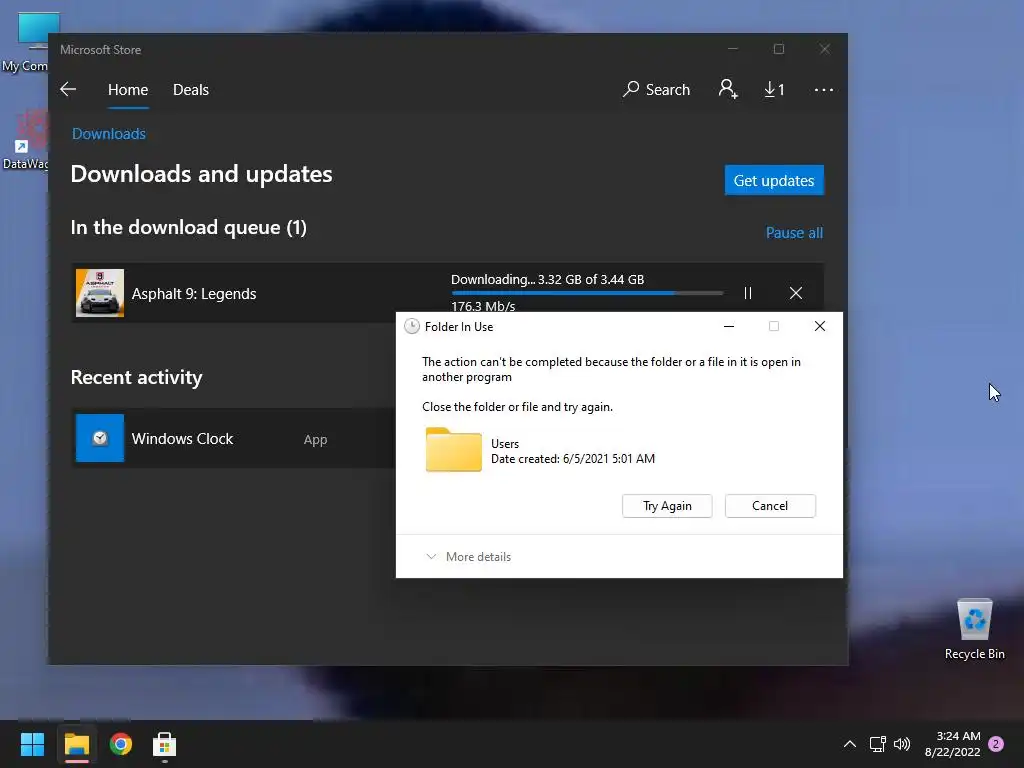
Task: Close the Microsoft Store window
Action: click(825, 49)
